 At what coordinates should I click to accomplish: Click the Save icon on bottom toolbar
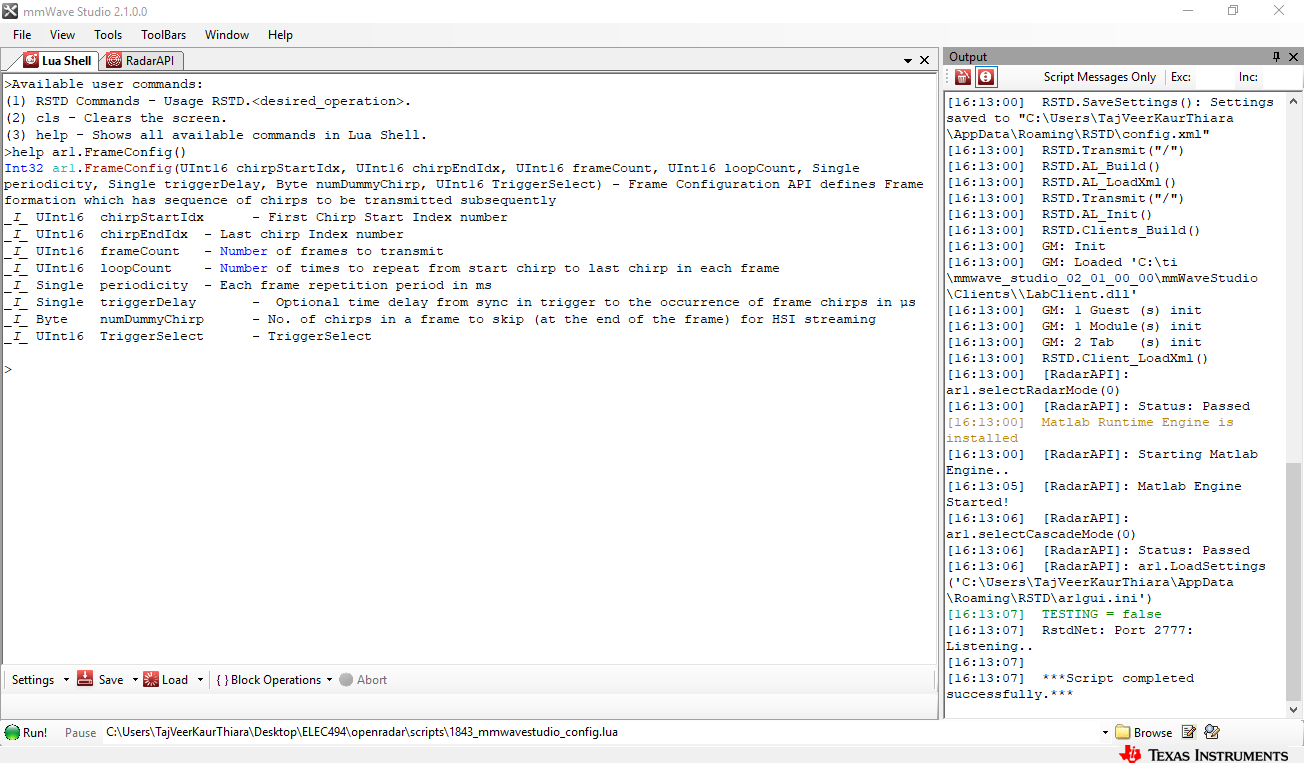[x=85, y=679]
